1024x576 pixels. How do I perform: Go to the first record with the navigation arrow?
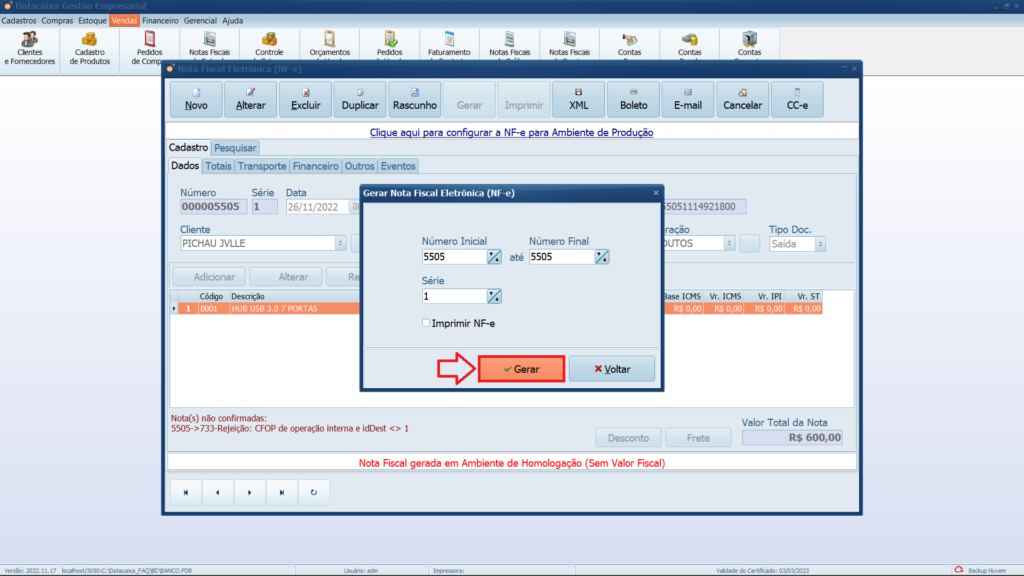186,492
